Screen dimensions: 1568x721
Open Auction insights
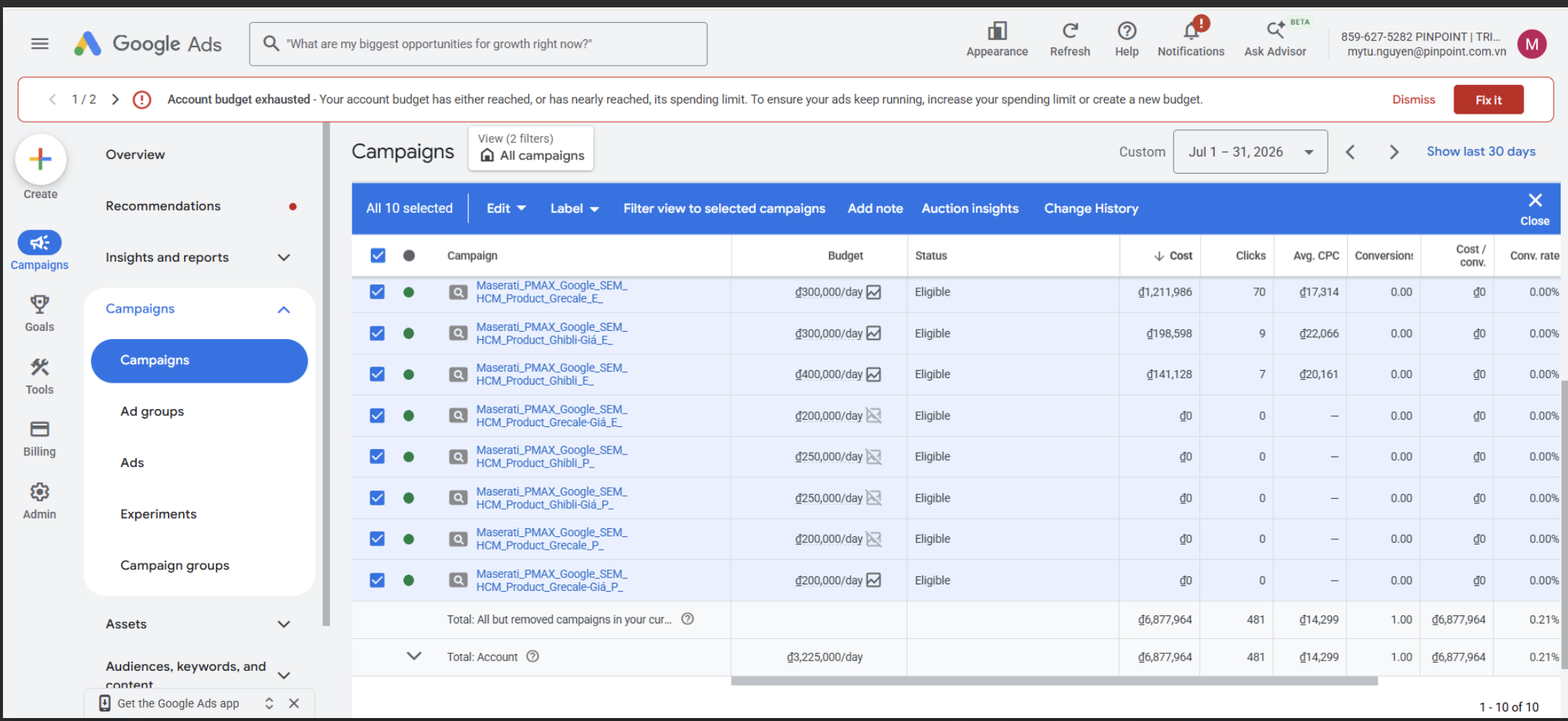[969, 208]
